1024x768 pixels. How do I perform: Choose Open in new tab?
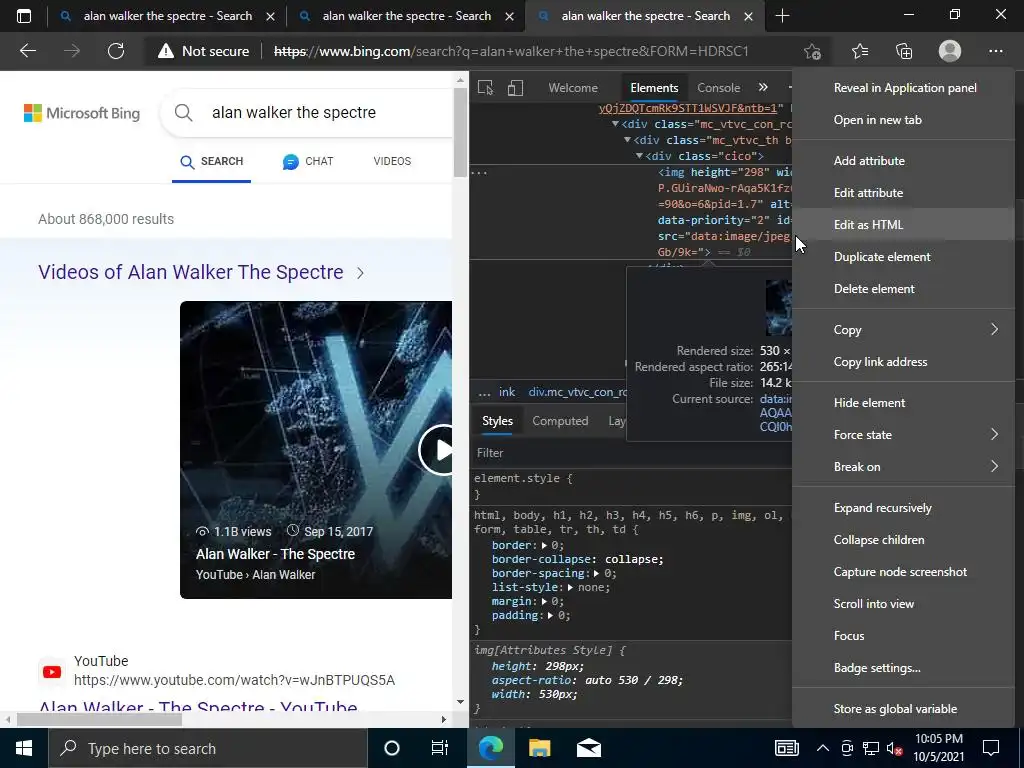(903, 120)
